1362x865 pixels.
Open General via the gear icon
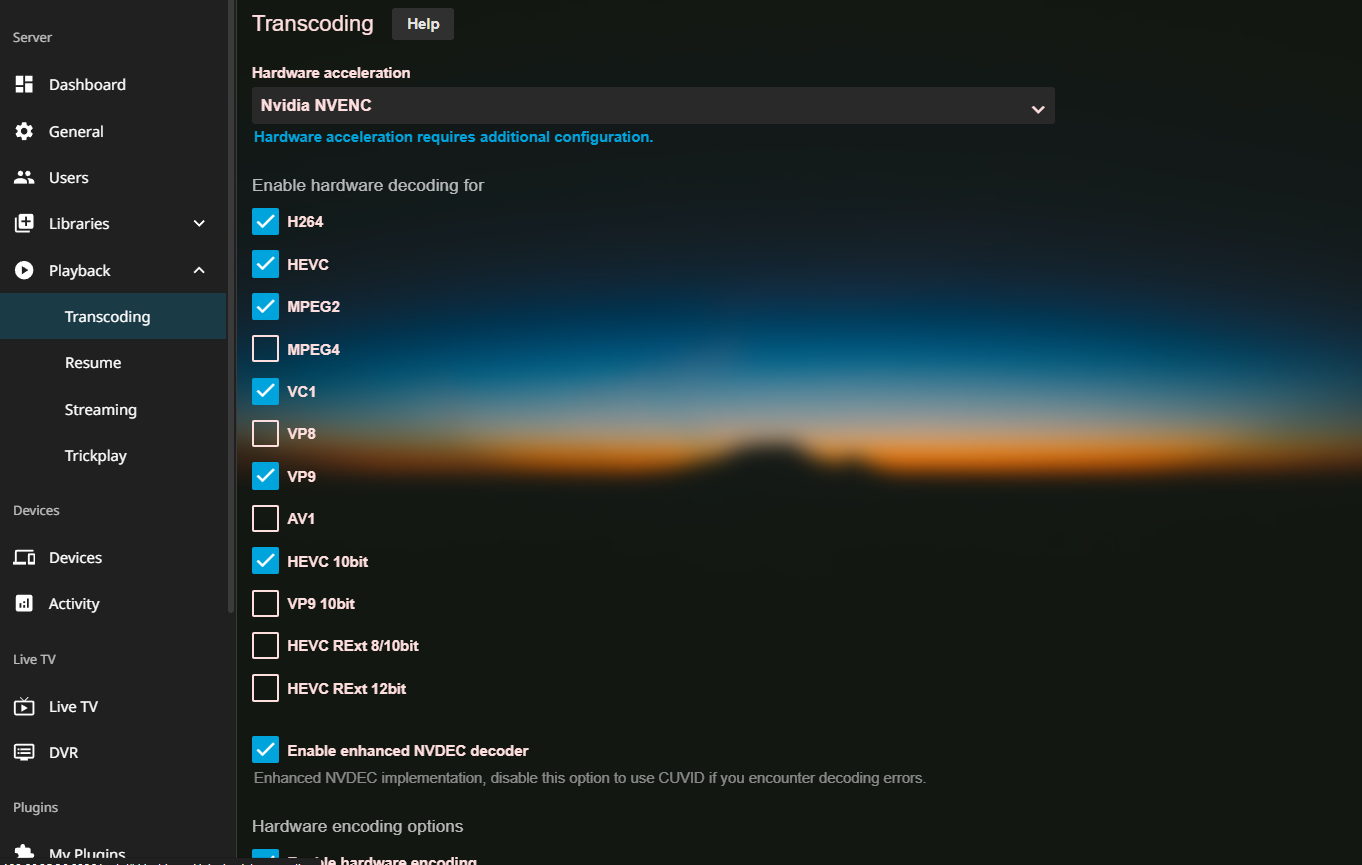click(24, 132)
